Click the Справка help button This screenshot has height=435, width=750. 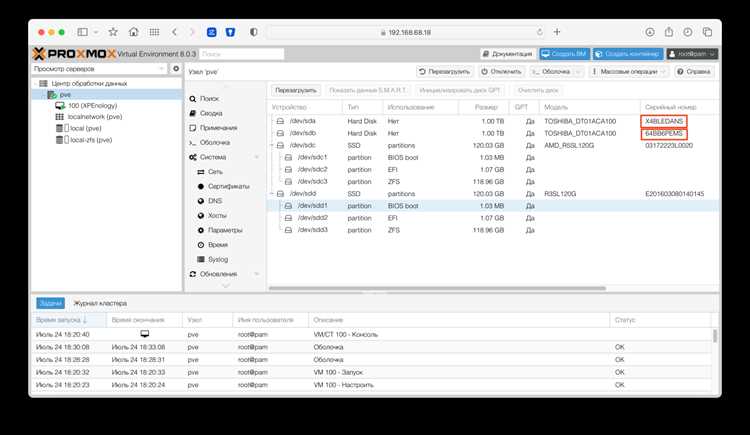(694, 72)
